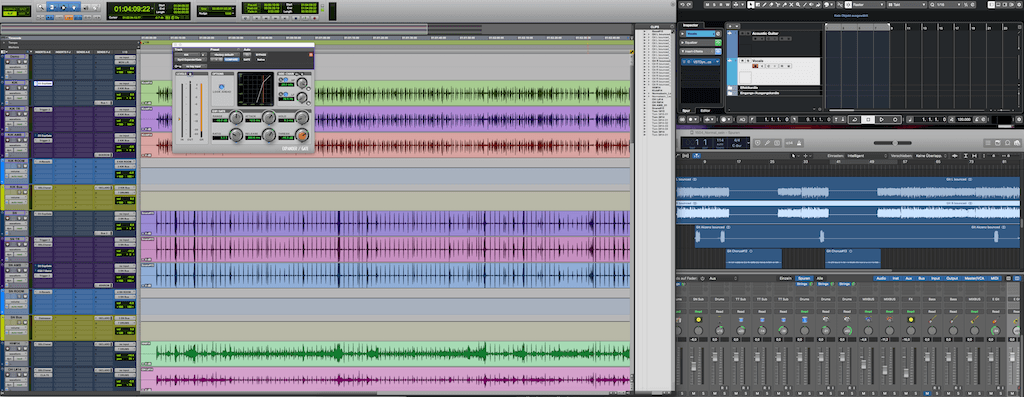Switch to the Spur tab in Cubase
1024x397 pixels.
click(x=686, y=110)
